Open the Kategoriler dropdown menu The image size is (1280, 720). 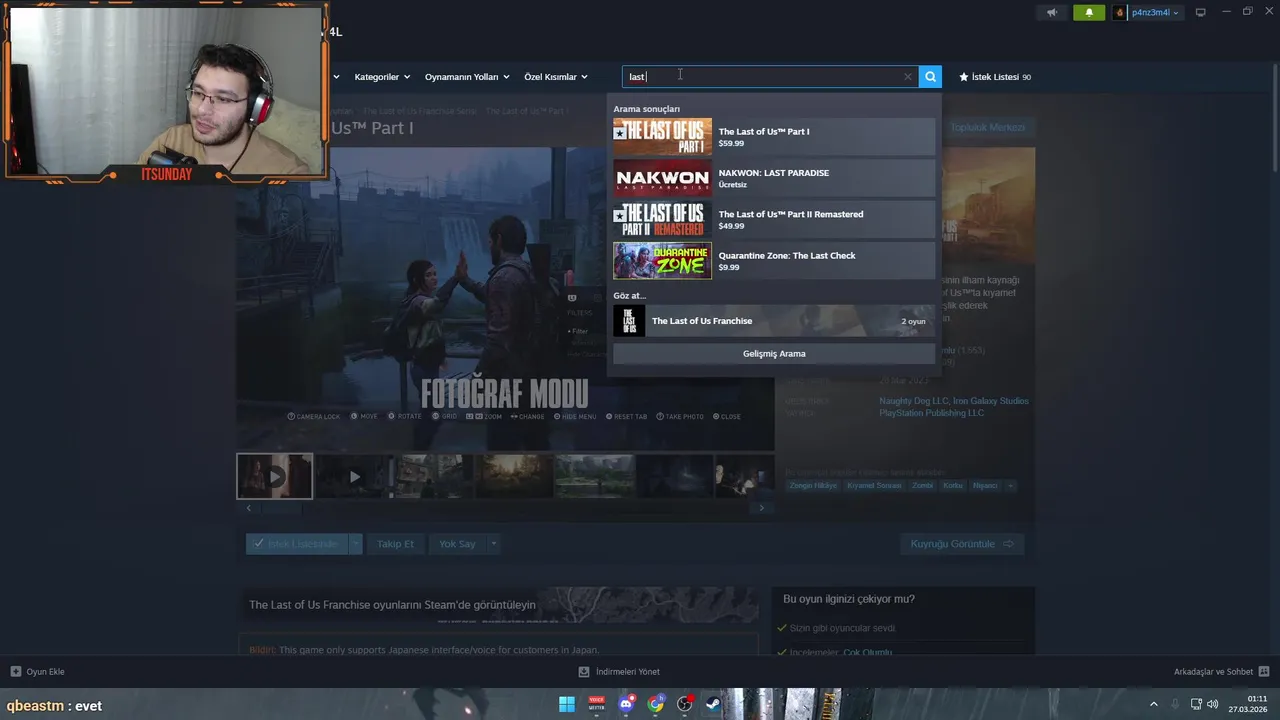click(x=381, y=77)
